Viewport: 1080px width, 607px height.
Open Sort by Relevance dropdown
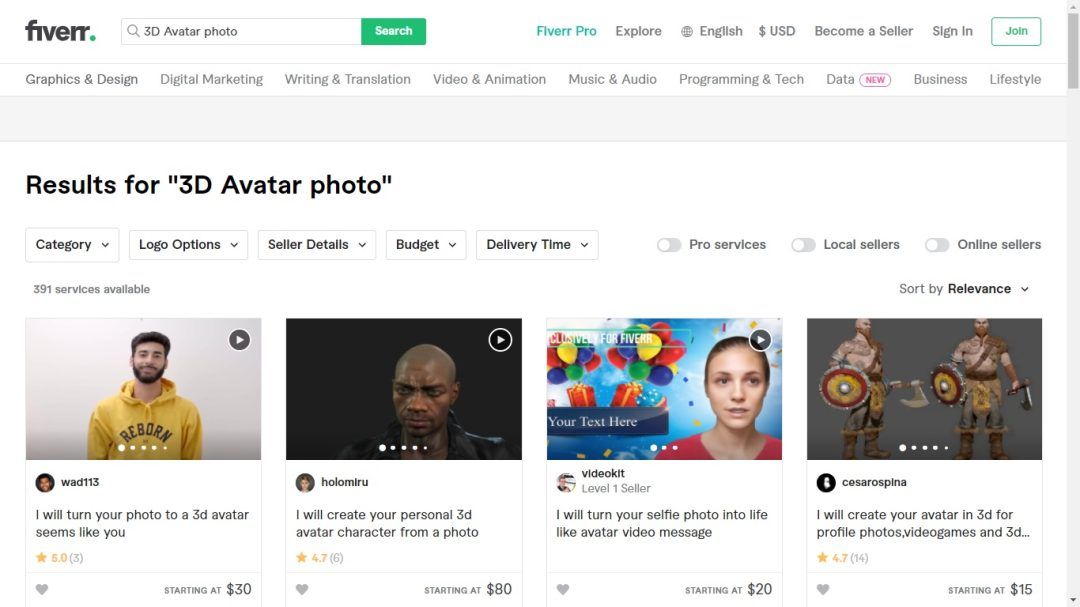pyautogui.click(x=965, y=289)
